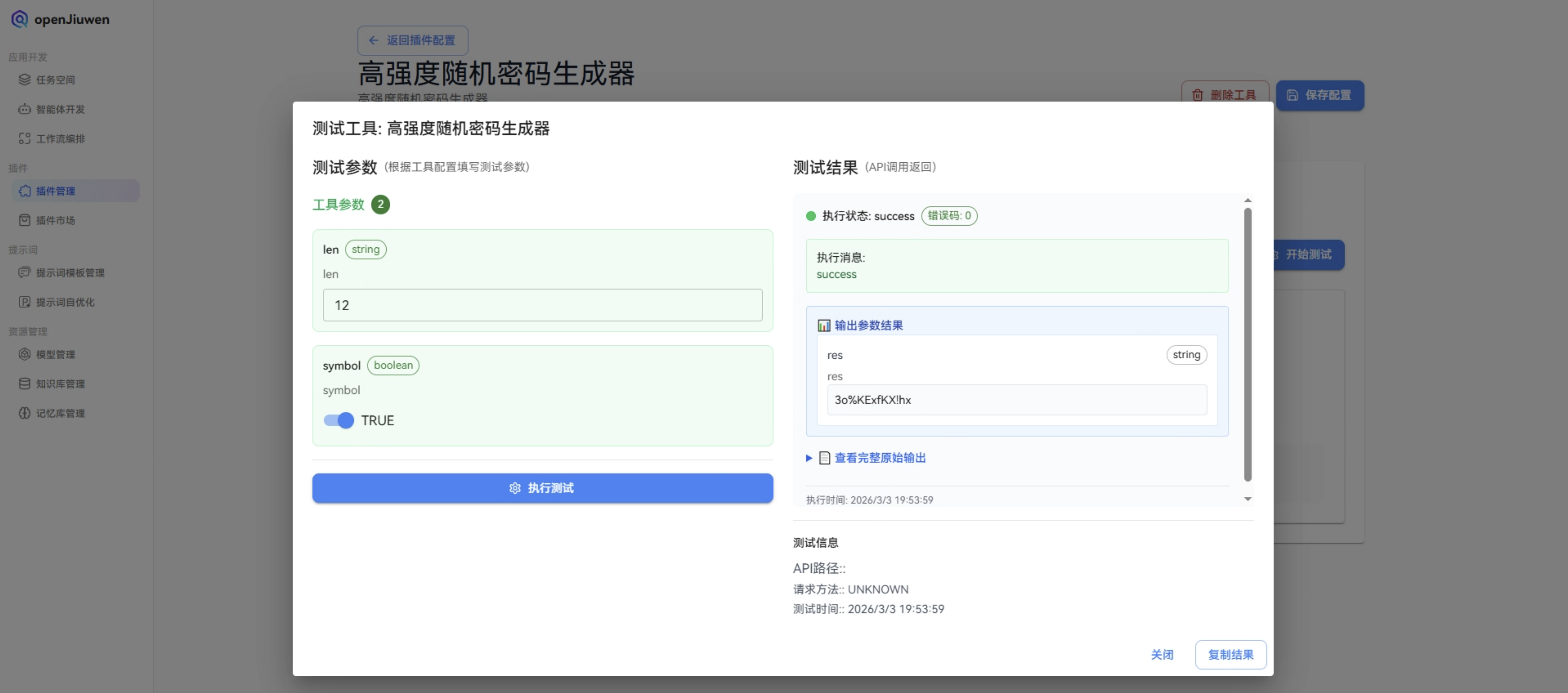The width and height of the screenshot is (1568, 693).
Task: Click the 知识库管理 database icon
Action: 24,384
